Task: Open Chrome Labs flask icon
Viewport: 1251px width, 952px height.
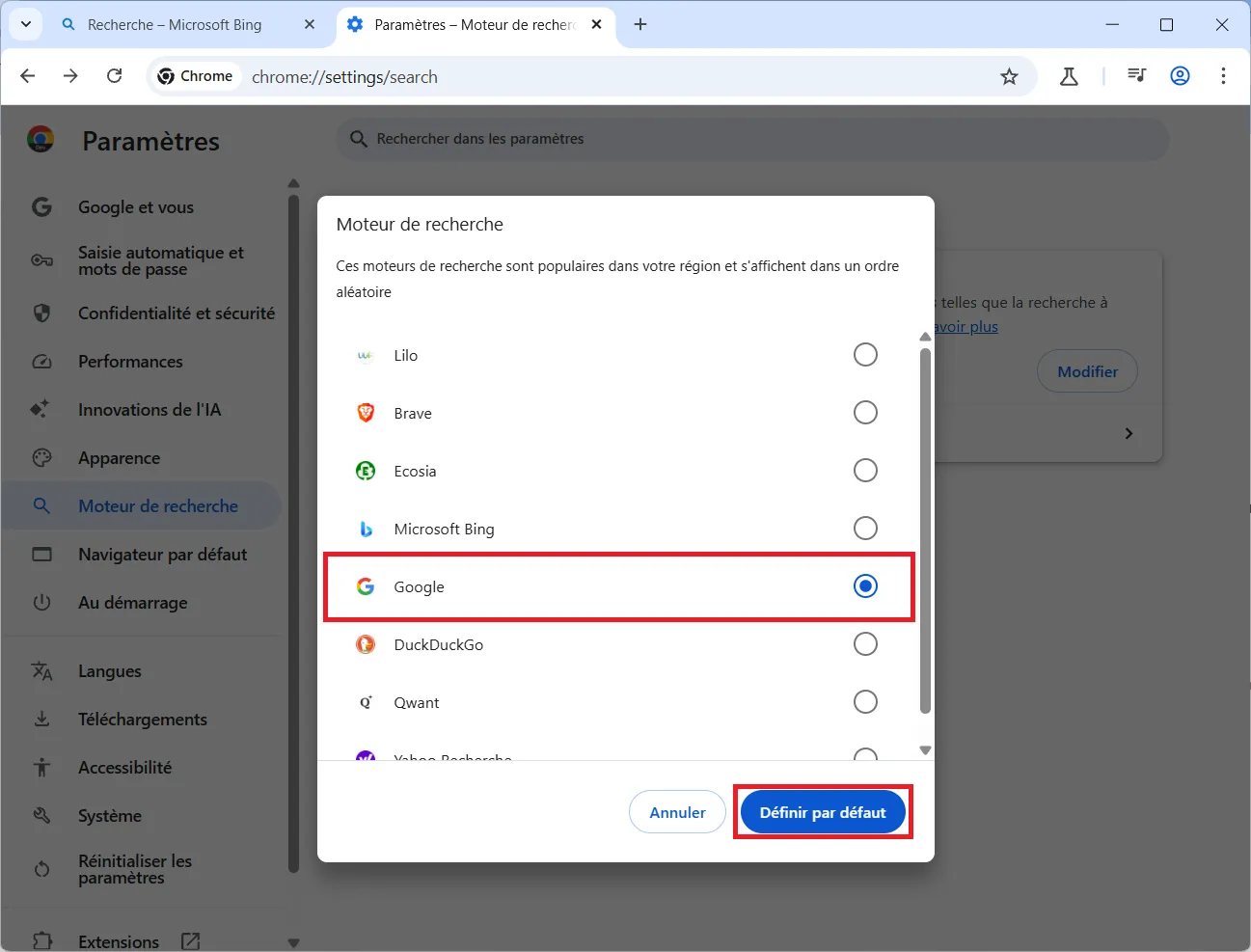Action: coord(1069,76)
